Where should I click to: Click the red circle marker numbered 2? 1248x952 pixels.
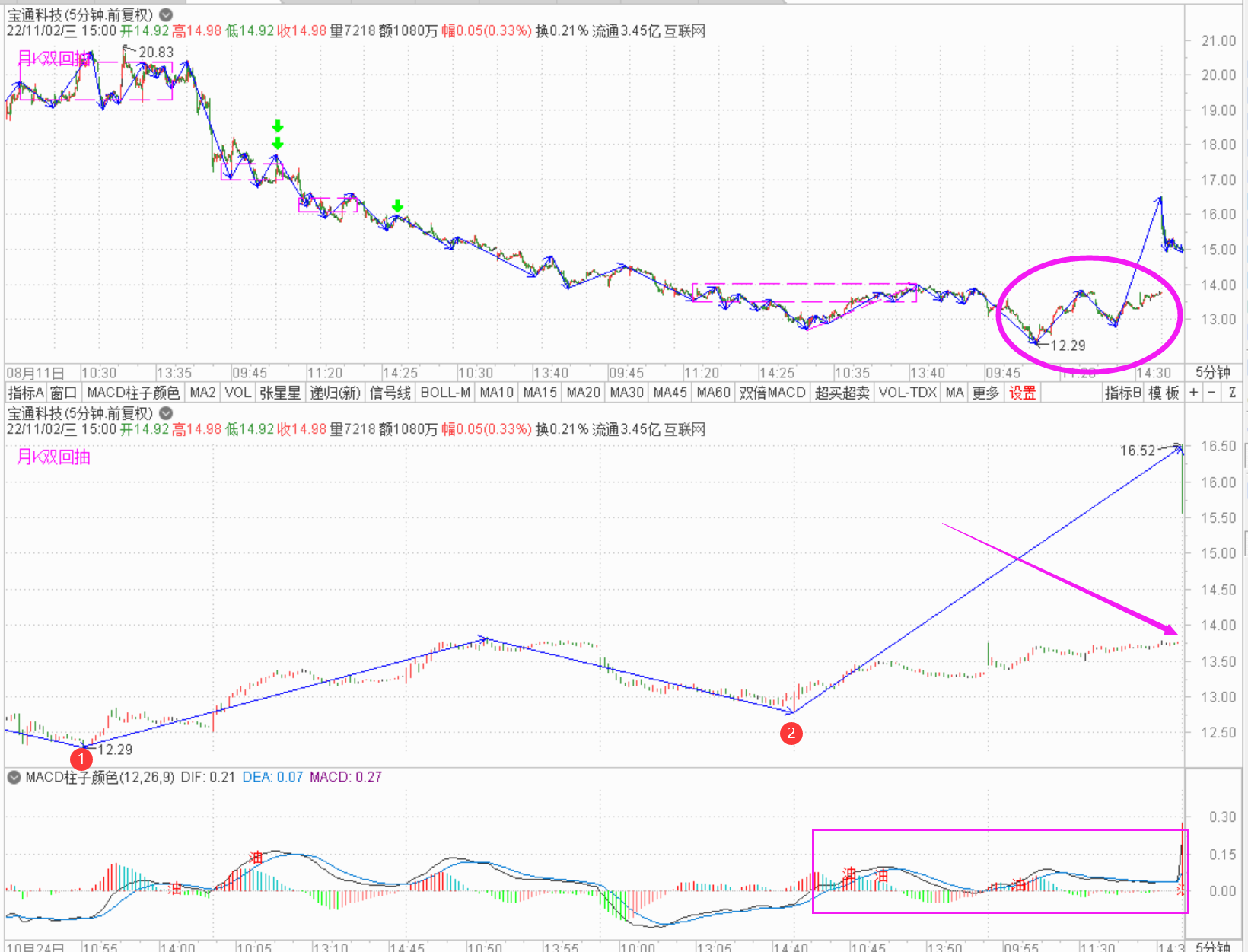pyautogui.click(x=791, y=734)
